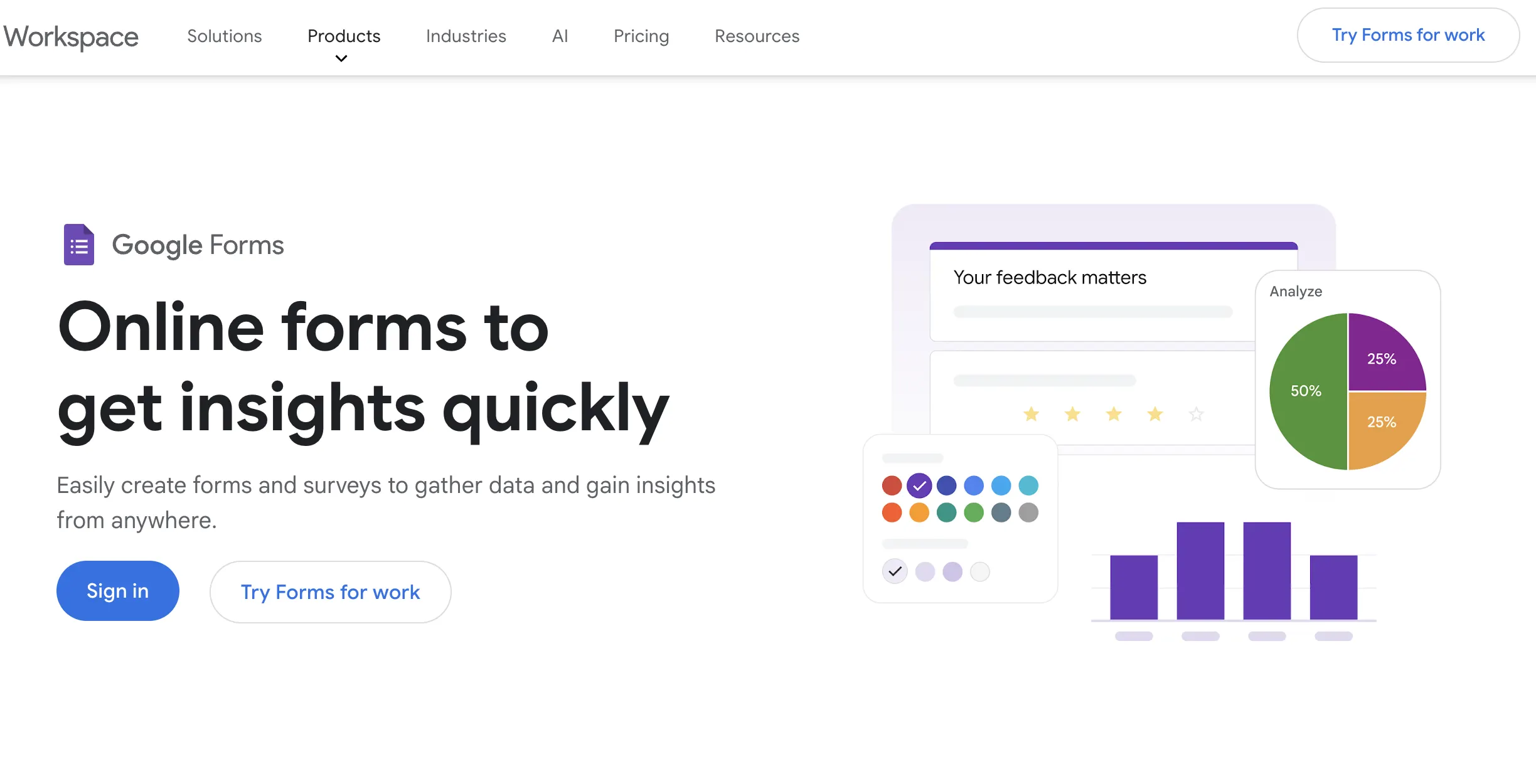Toggle the checked purple theme circle

point(919,485)
